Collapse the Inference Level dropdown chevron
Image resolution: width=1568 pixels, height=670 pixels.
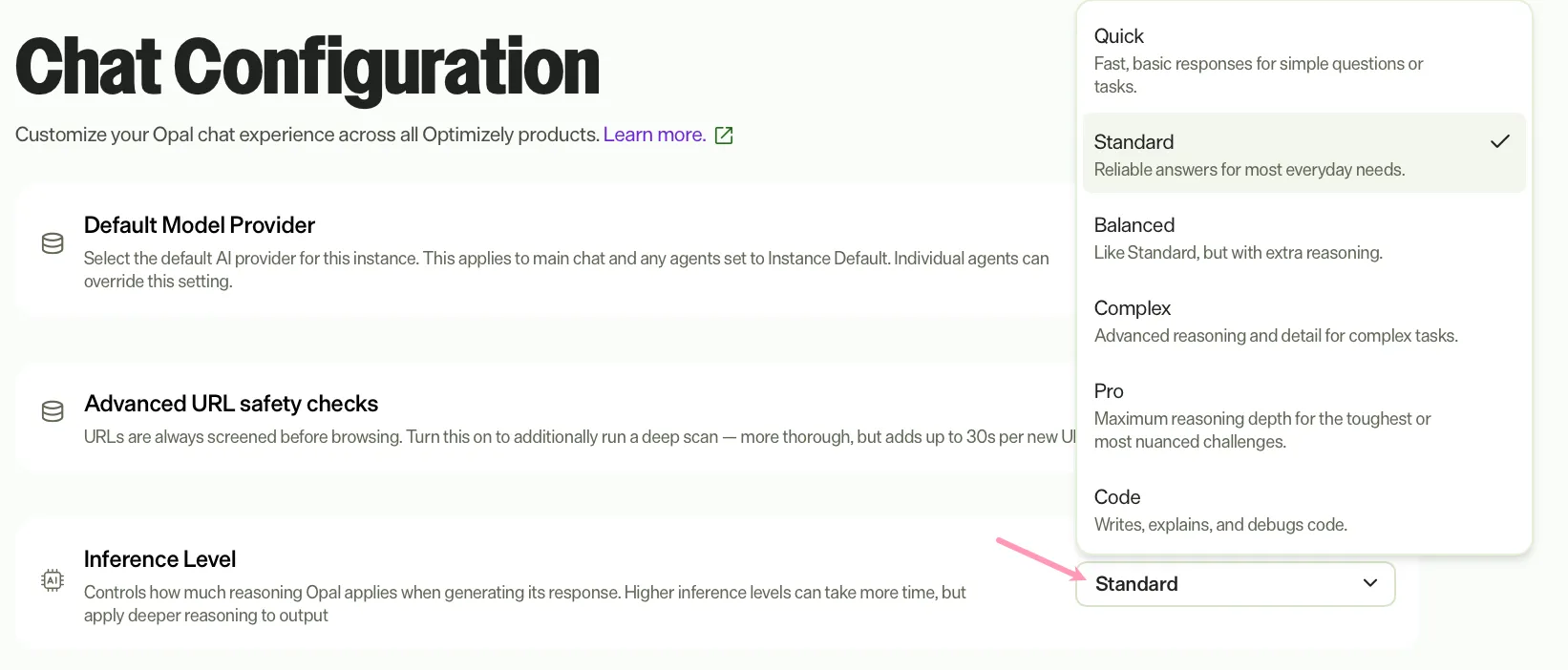pyautogui.click(x=1370, y=583)
